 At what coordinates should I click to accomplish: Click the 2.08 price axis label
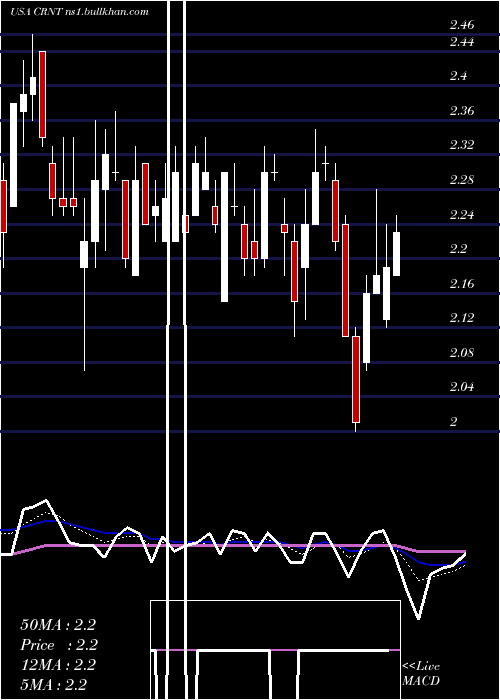click(462, 353)
